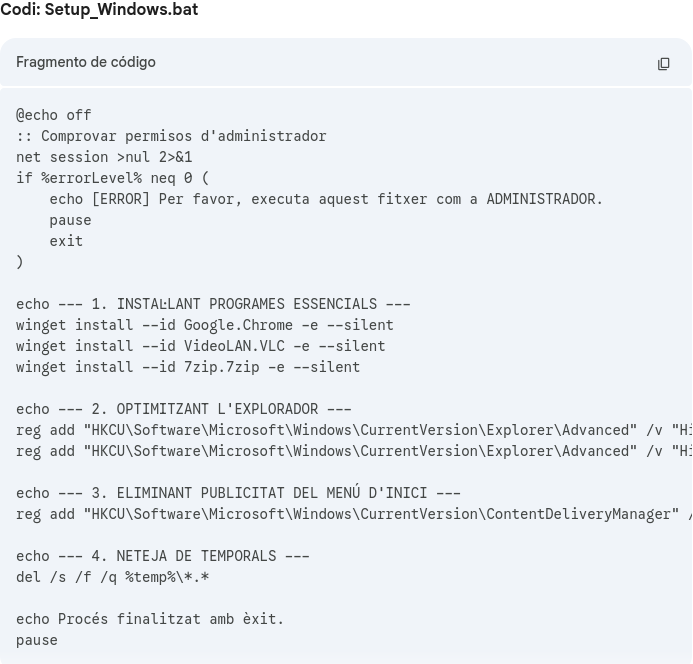Screen dimensions: 693x664
Task: Click the 'INSTAL·LANT PROGRAMES ESSENCIALS' echo line
Action: pyautogui.click(x=213, y=304)
